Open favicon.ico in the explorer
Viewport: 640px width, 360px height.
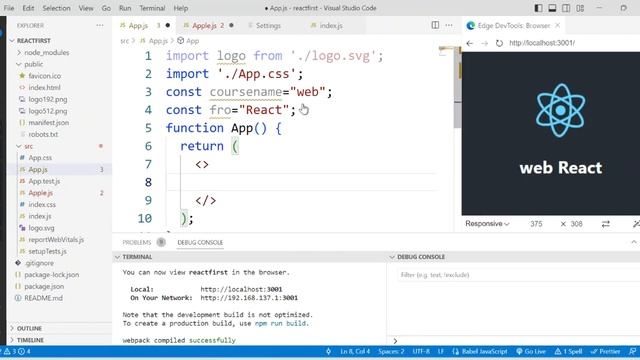click(x=44, y=76)
